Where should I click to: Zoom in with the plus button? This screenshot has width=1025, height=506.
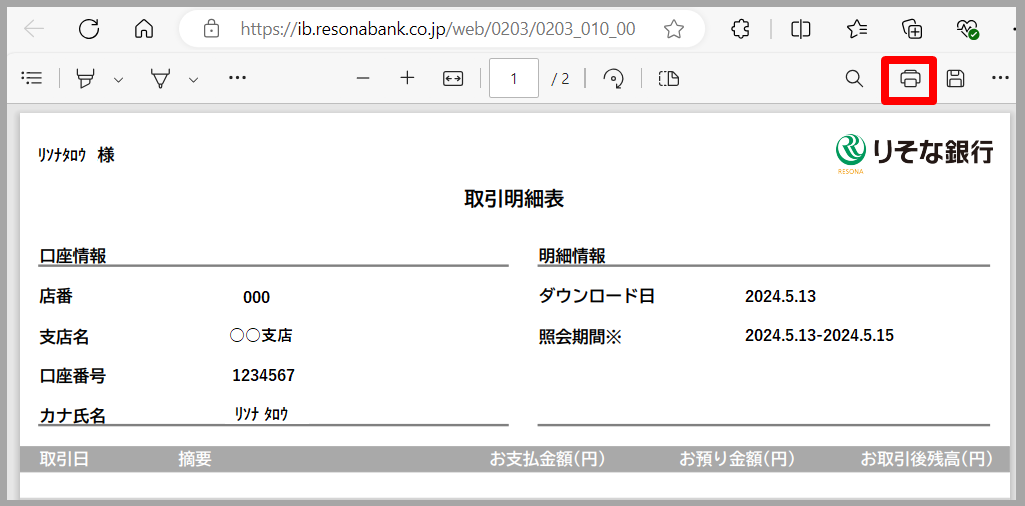(x=408, y=78)
